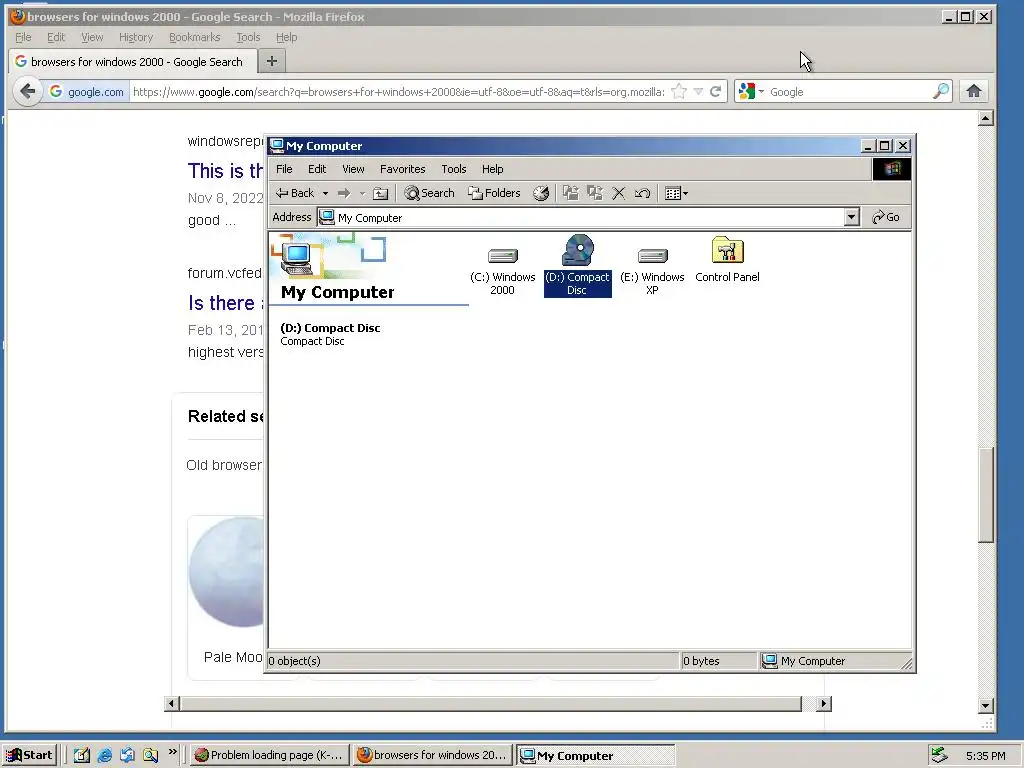The width and height of the screenshot is (1024, 768).
Task: Click Firefox vertical scrollbar down arrow
Action: [x=985, y=705]
